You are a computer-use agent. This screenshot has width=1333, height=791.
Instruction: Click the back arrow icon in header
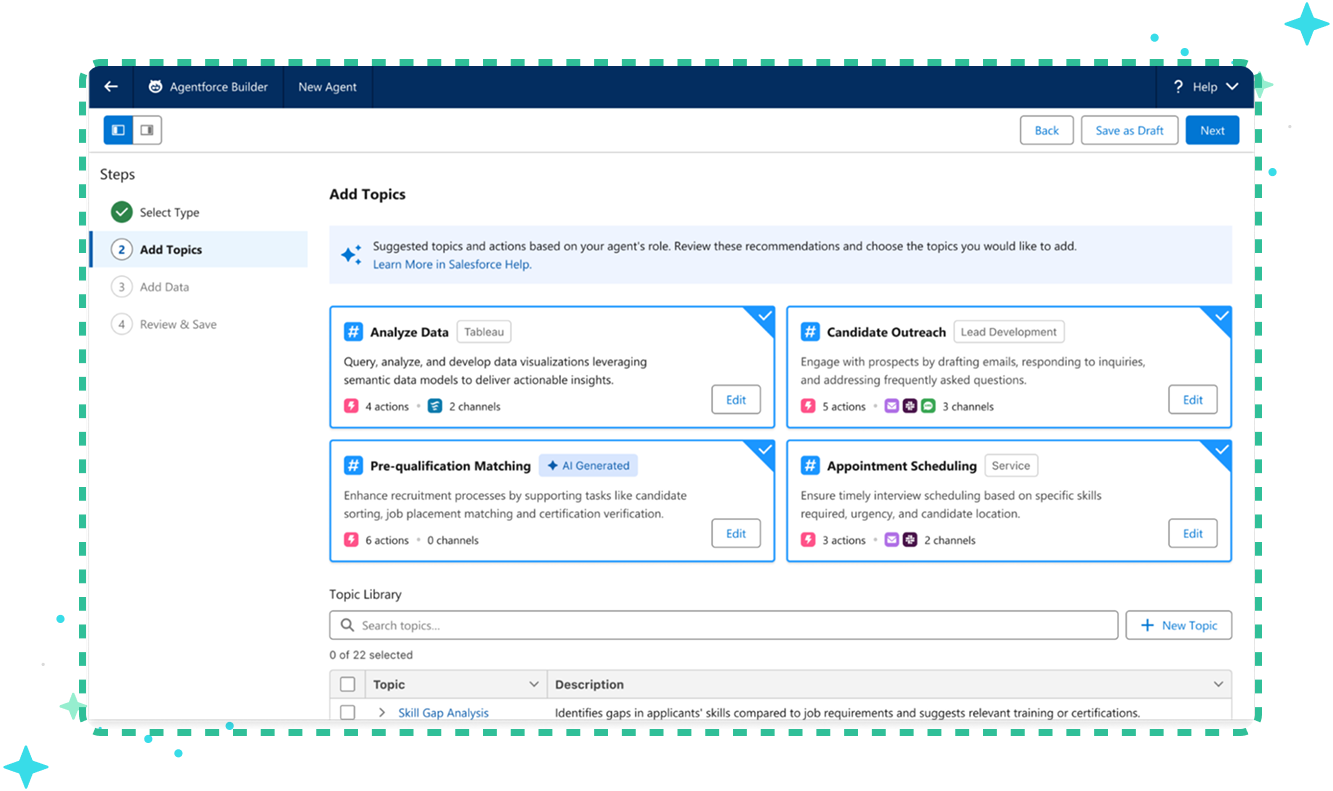tap(111, 87)
